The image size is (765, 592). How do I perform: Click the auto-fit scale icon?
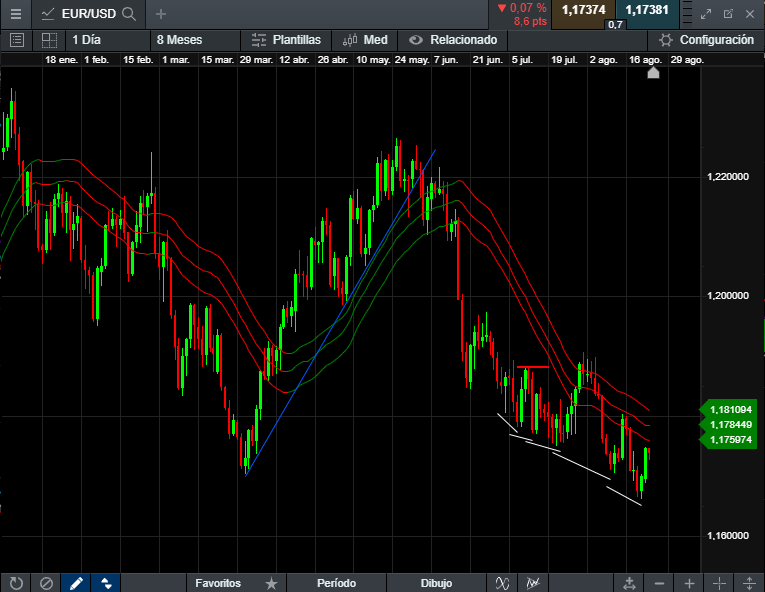[629, 583]
